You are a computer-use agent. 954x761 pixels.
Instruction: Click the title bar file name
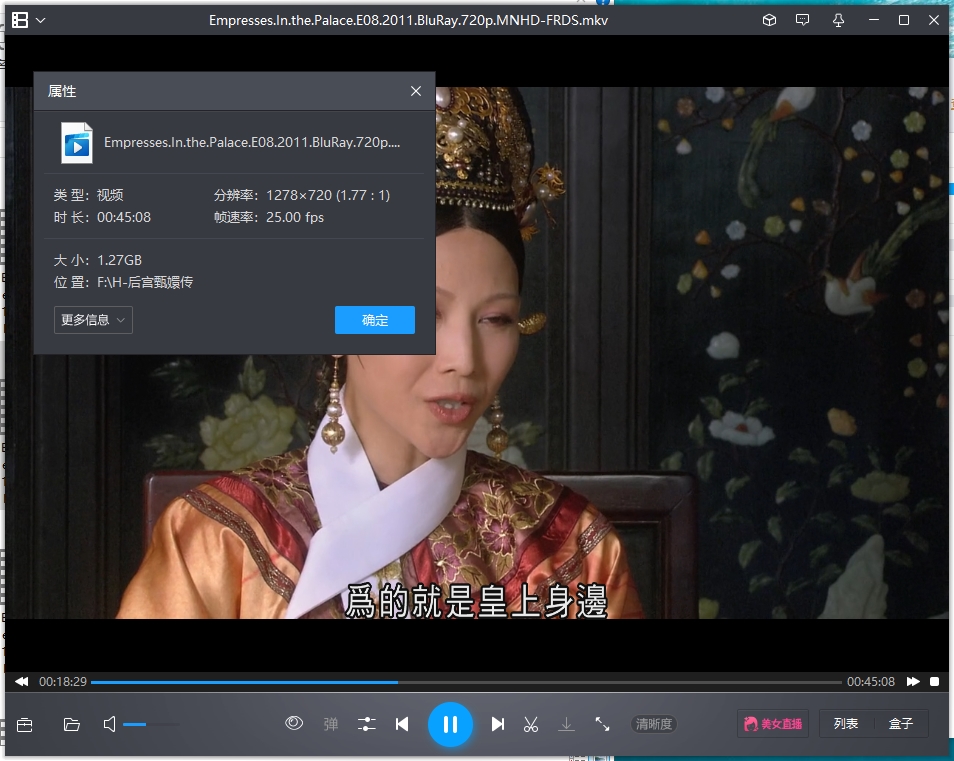click(x=408, y=20)
